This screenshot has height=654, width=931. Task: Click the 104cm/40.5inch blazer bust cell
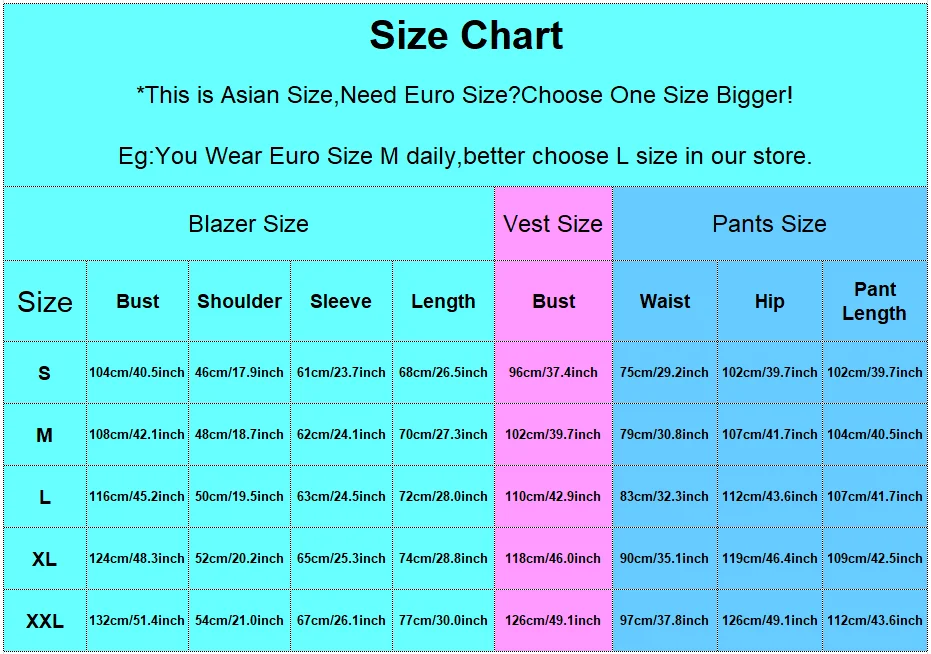pyautogui.click(x=137, y=372)
